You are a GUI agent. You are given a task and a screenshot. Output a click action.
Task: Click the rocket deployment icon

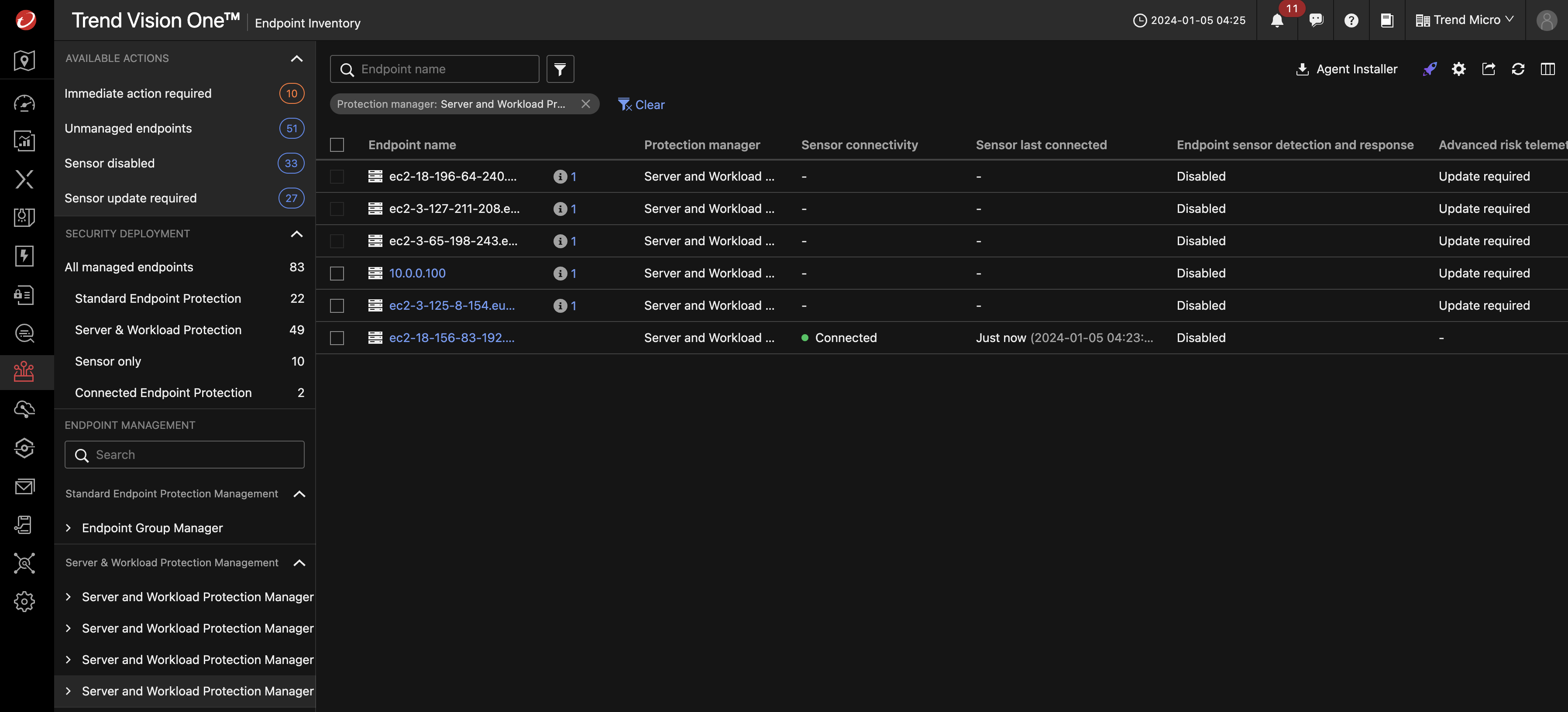1429,69
